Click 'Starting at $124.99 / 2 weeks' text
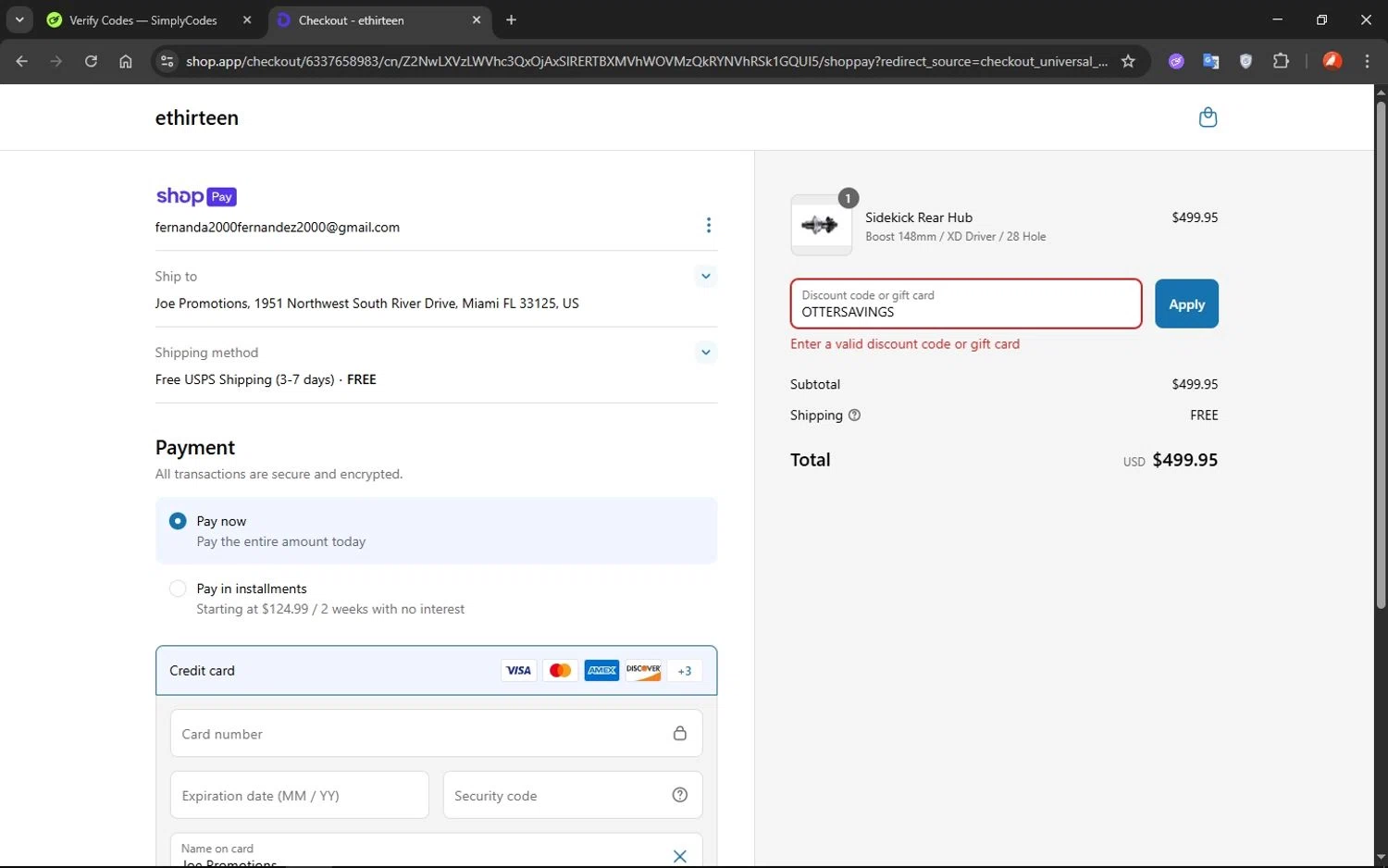 pyautogui.click(x=330, y=609)
